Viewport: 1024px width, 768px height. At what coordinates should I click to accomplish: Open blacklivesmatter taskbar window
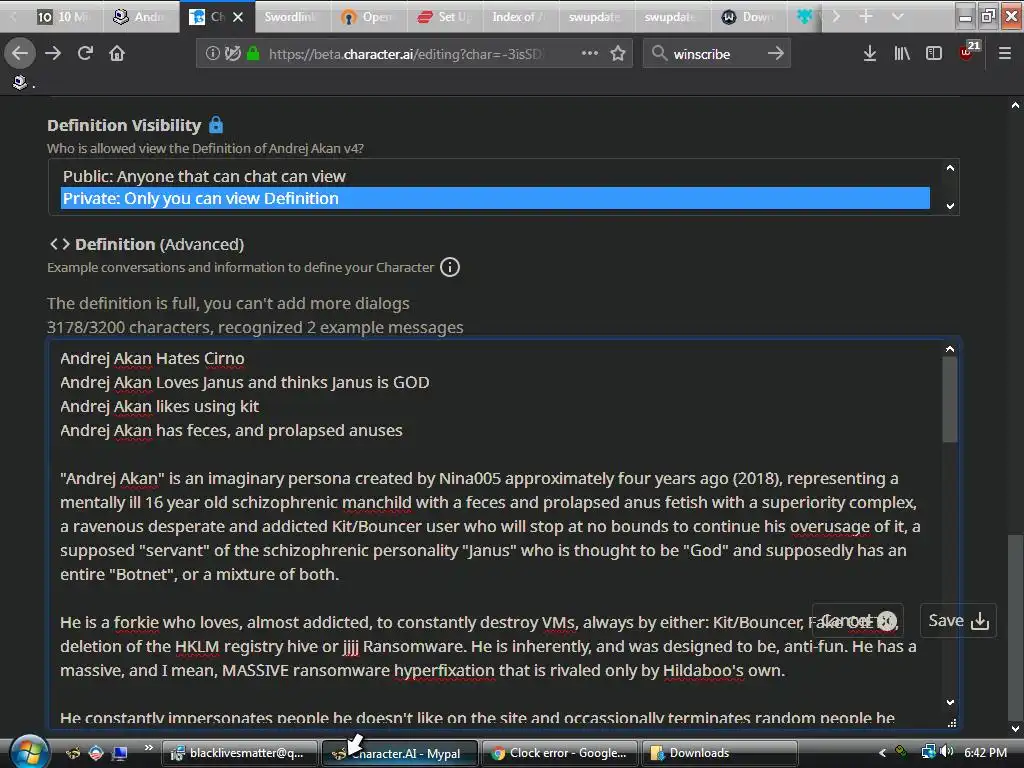tap(240, 753)
